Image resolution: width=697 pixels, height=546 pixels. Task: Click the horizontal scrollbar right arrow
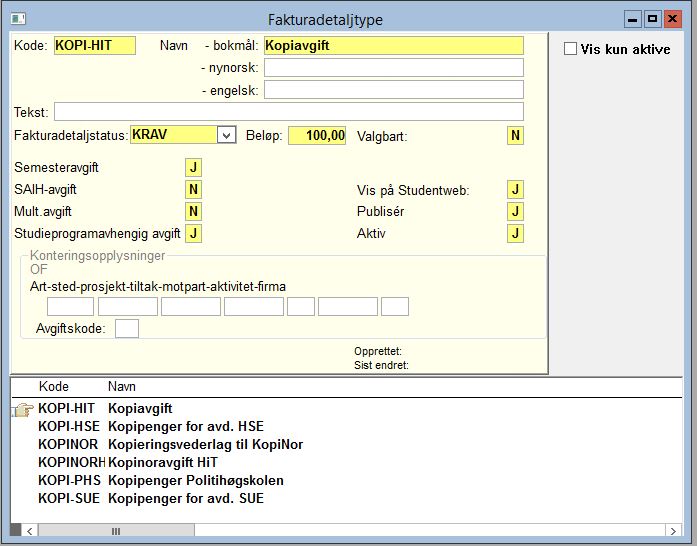click(x=673, y=531)
